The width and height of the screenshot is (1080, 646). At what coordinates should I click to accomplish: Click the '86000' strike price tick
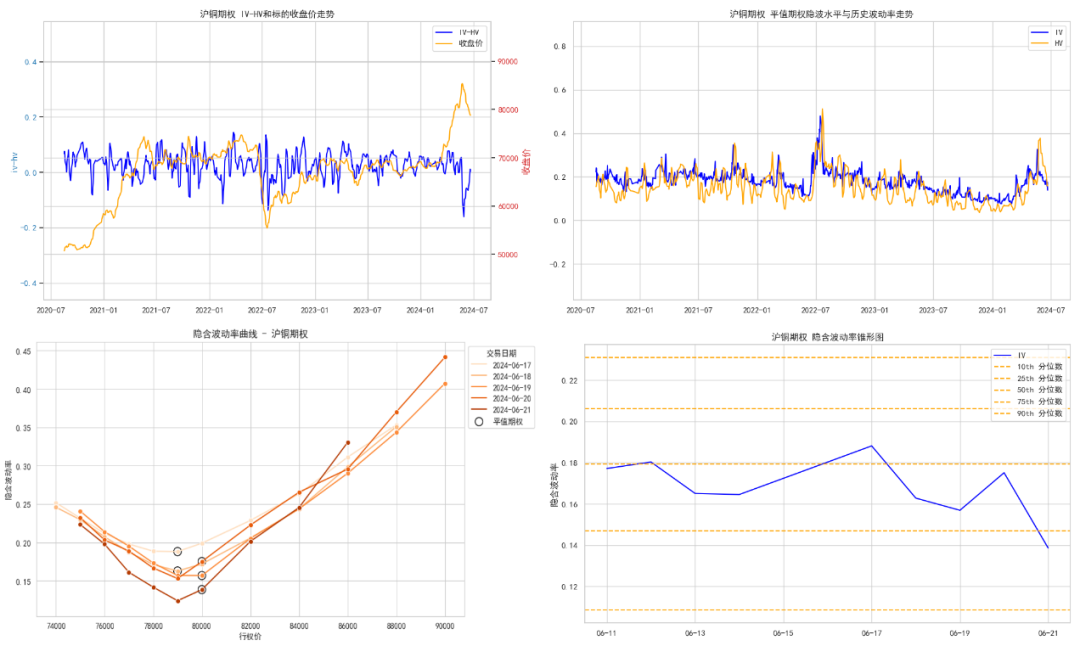(348, 627)
